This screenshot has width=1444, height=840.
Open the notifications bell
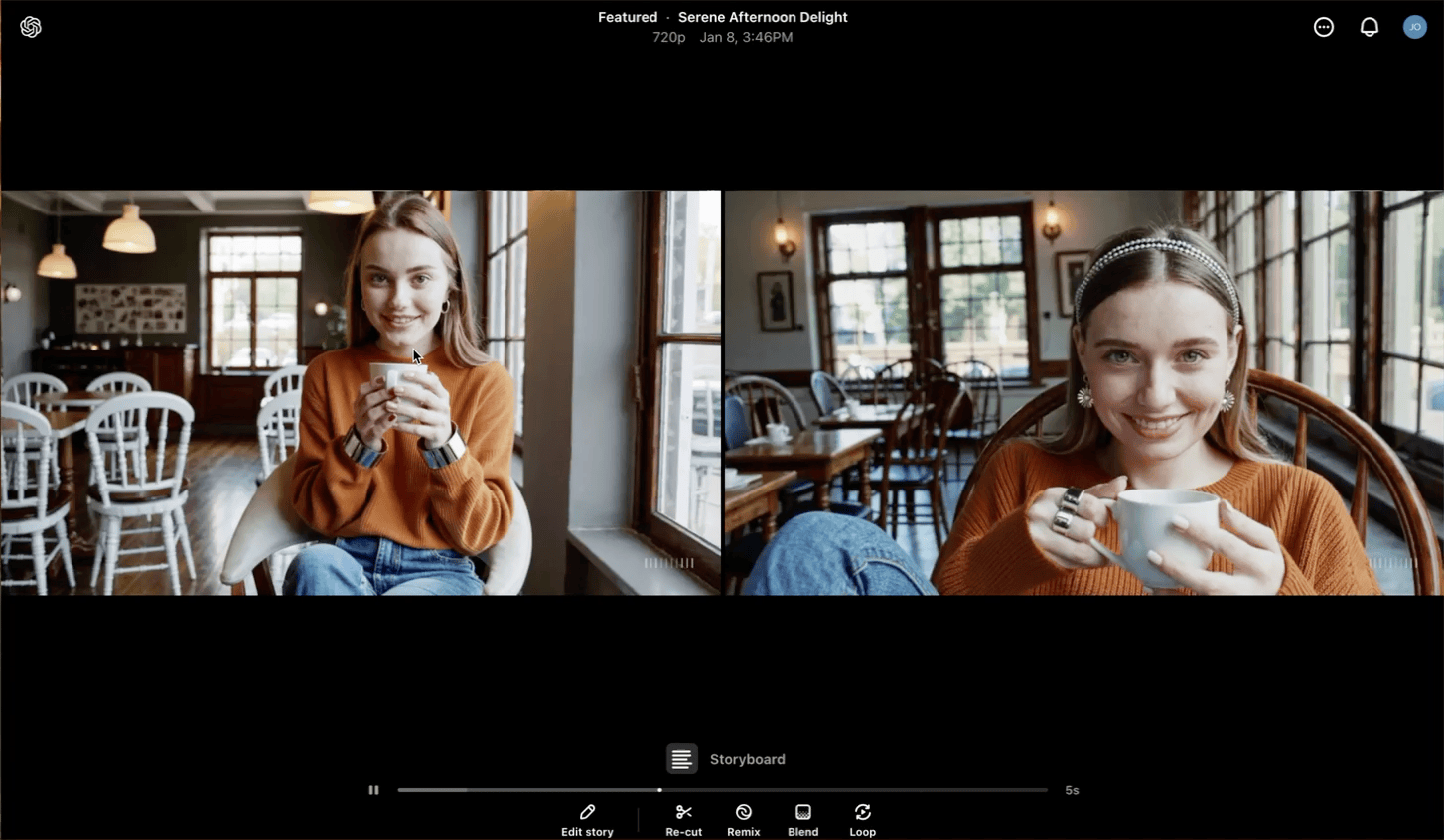tap(1370, 27)
